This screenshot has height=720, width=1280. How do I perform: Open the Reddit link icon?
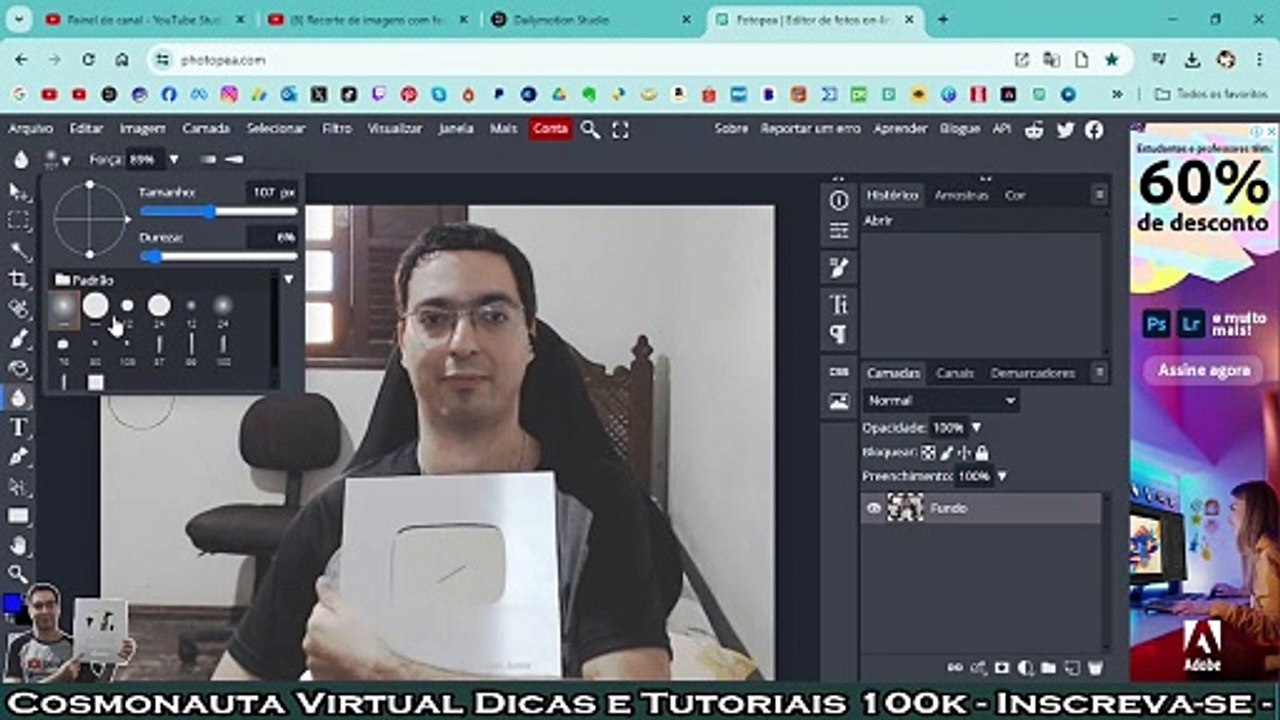coord(1035,129)
